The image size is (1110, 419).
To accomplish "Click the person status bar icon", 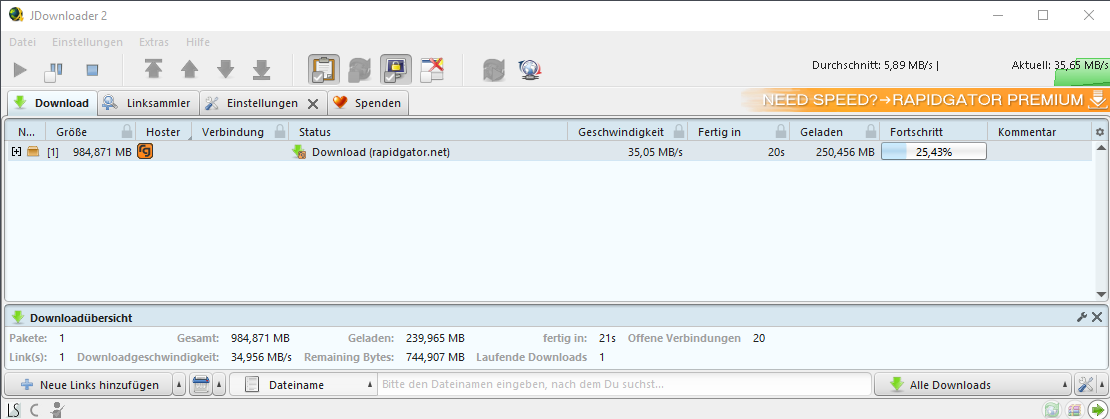I will (x=57, y=409).
